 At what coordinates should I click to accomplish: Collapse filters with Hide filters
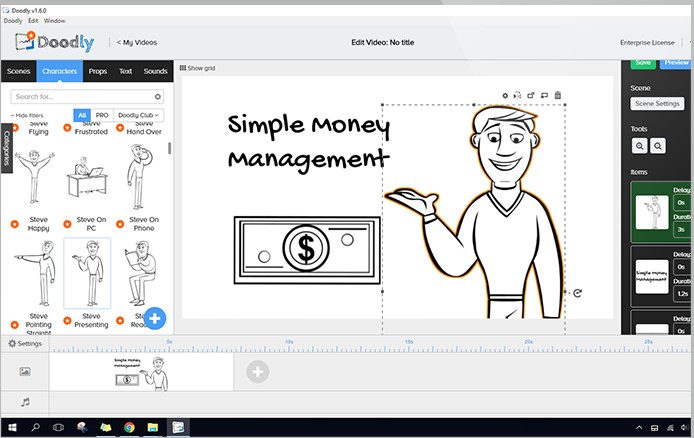[x=27, y=115]
